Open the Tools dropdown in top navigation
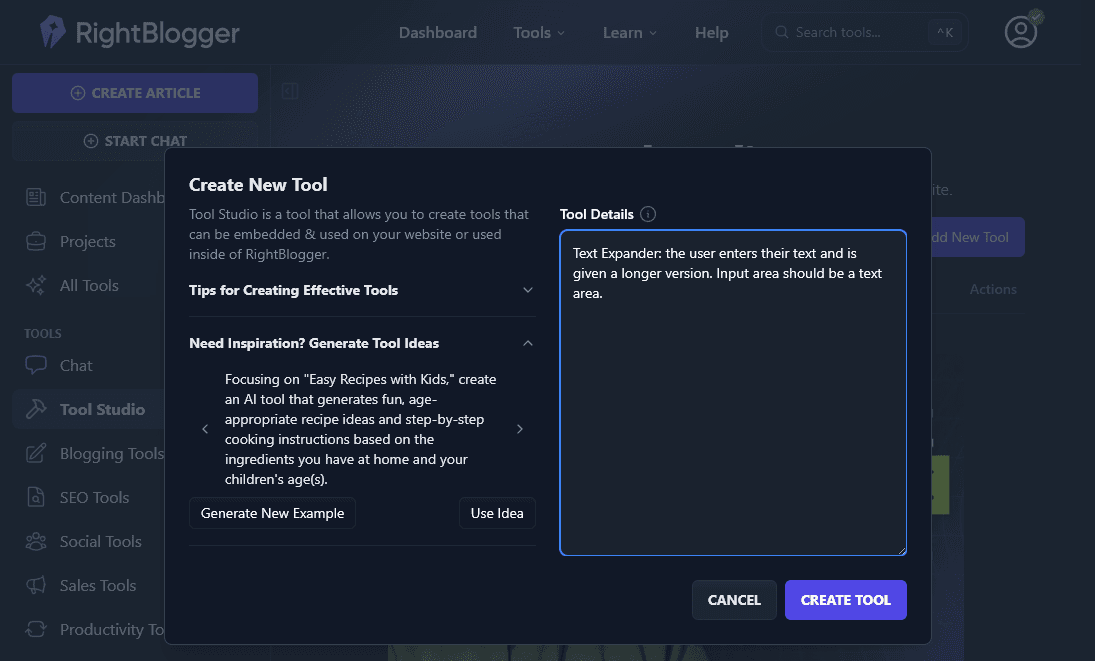The width and height of the screenshot is (1095, 661). (539, 33)
